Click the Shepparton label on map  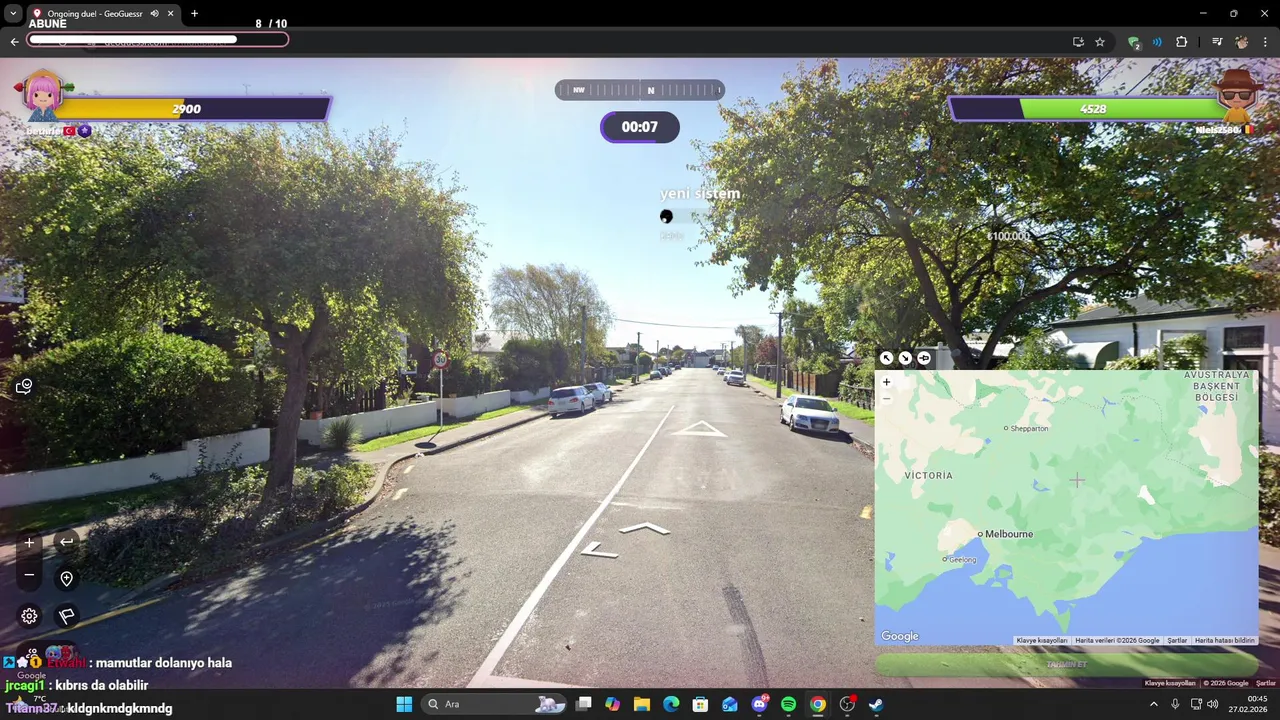[x=1030, y=428]
